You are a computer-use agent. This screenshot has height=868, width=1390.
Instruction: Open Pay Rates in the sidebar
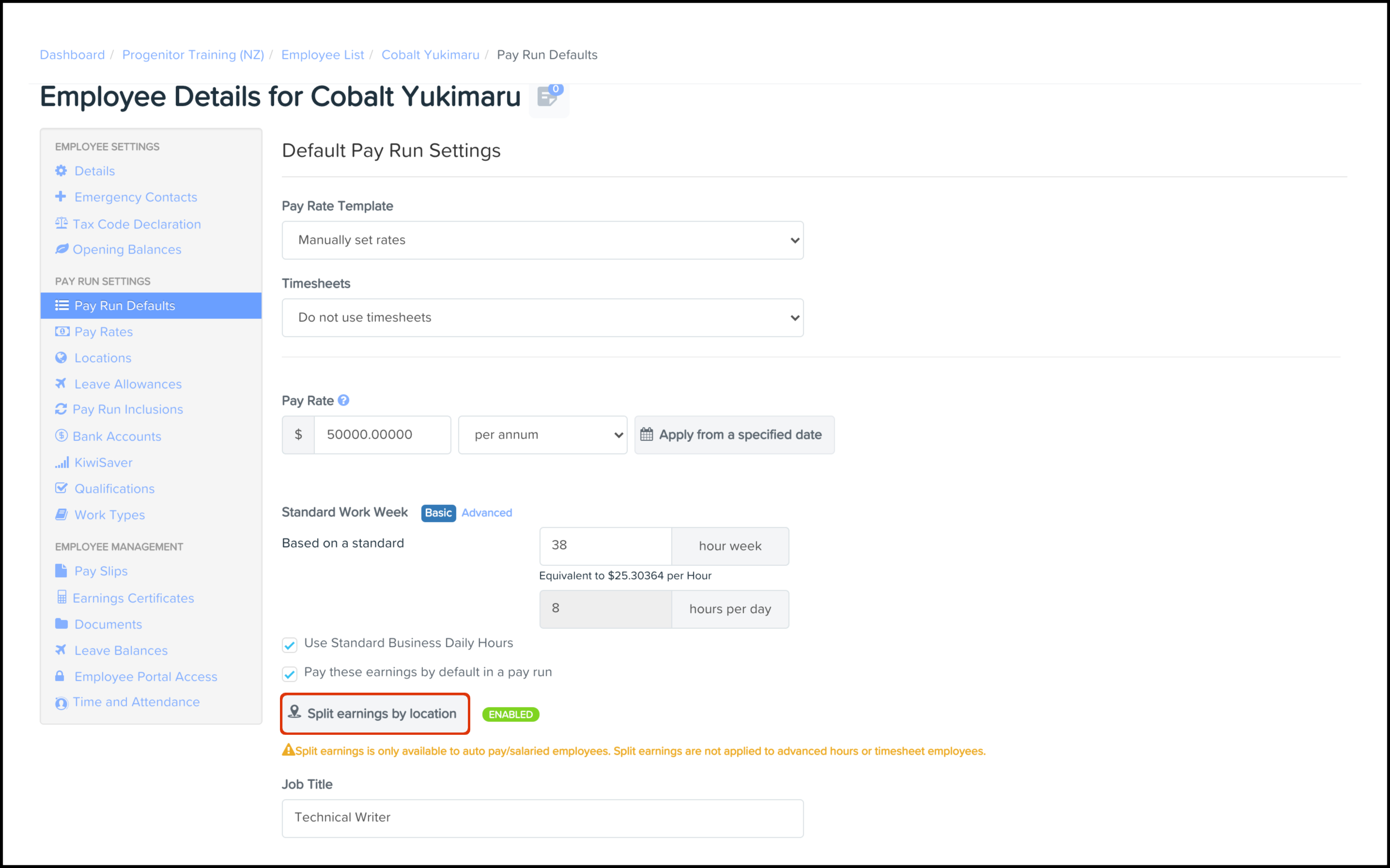click(x=103, y=332)
